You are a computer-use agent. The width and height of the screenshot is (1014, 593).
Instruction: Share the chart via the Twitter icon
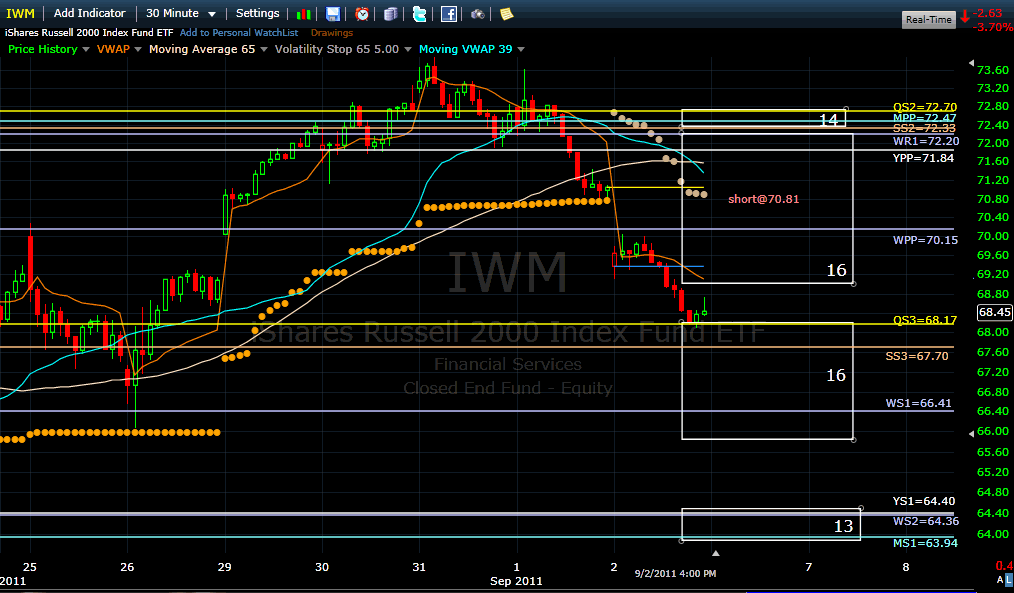coord(420,14)
